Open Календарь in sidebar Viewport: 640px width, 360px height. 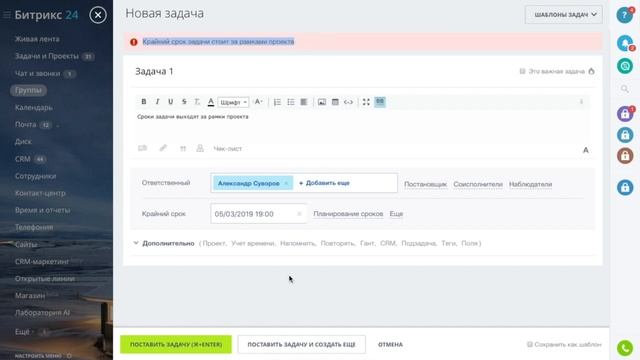pos(33,108)
